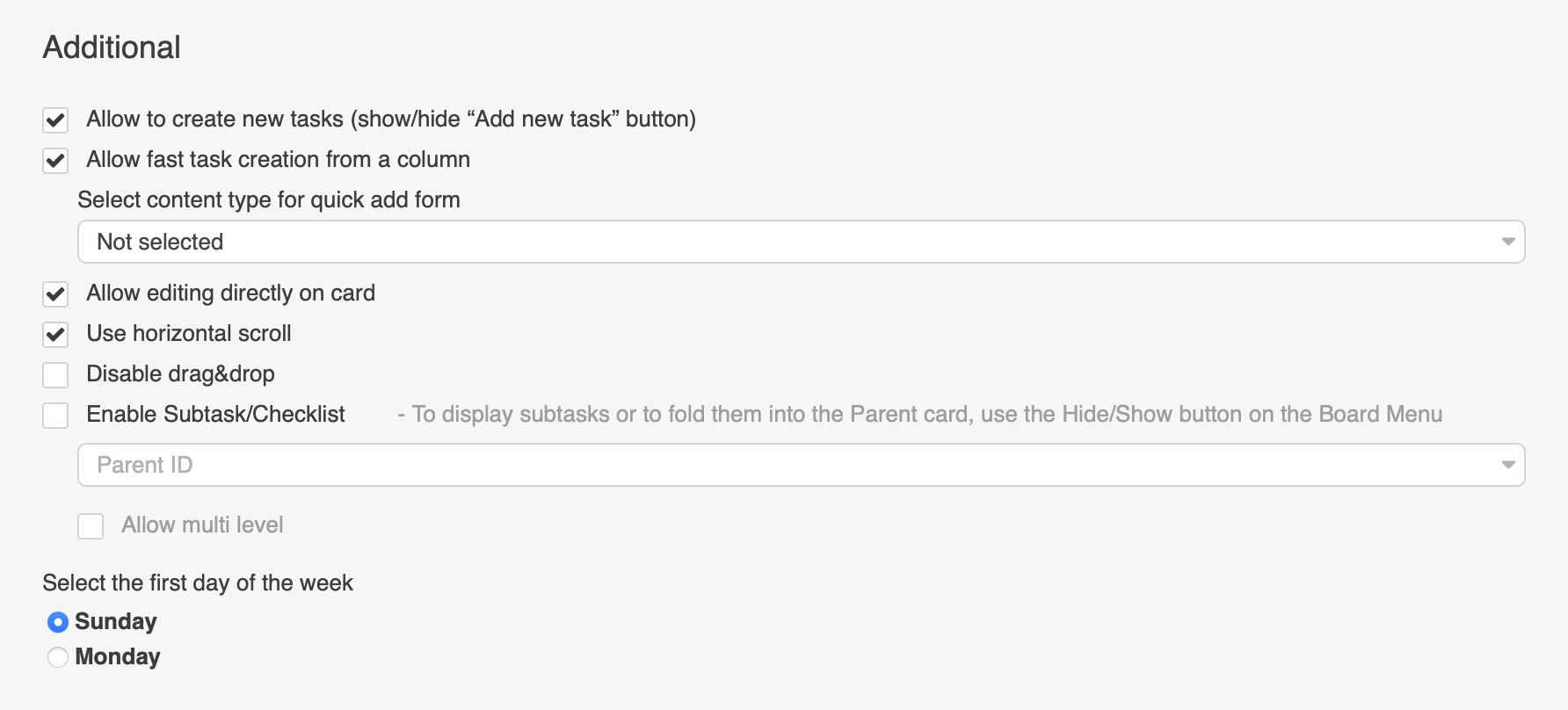This screenshot has width=1568, height=710.
Task: Click the 'Sunday' label text
Action: 116,622
